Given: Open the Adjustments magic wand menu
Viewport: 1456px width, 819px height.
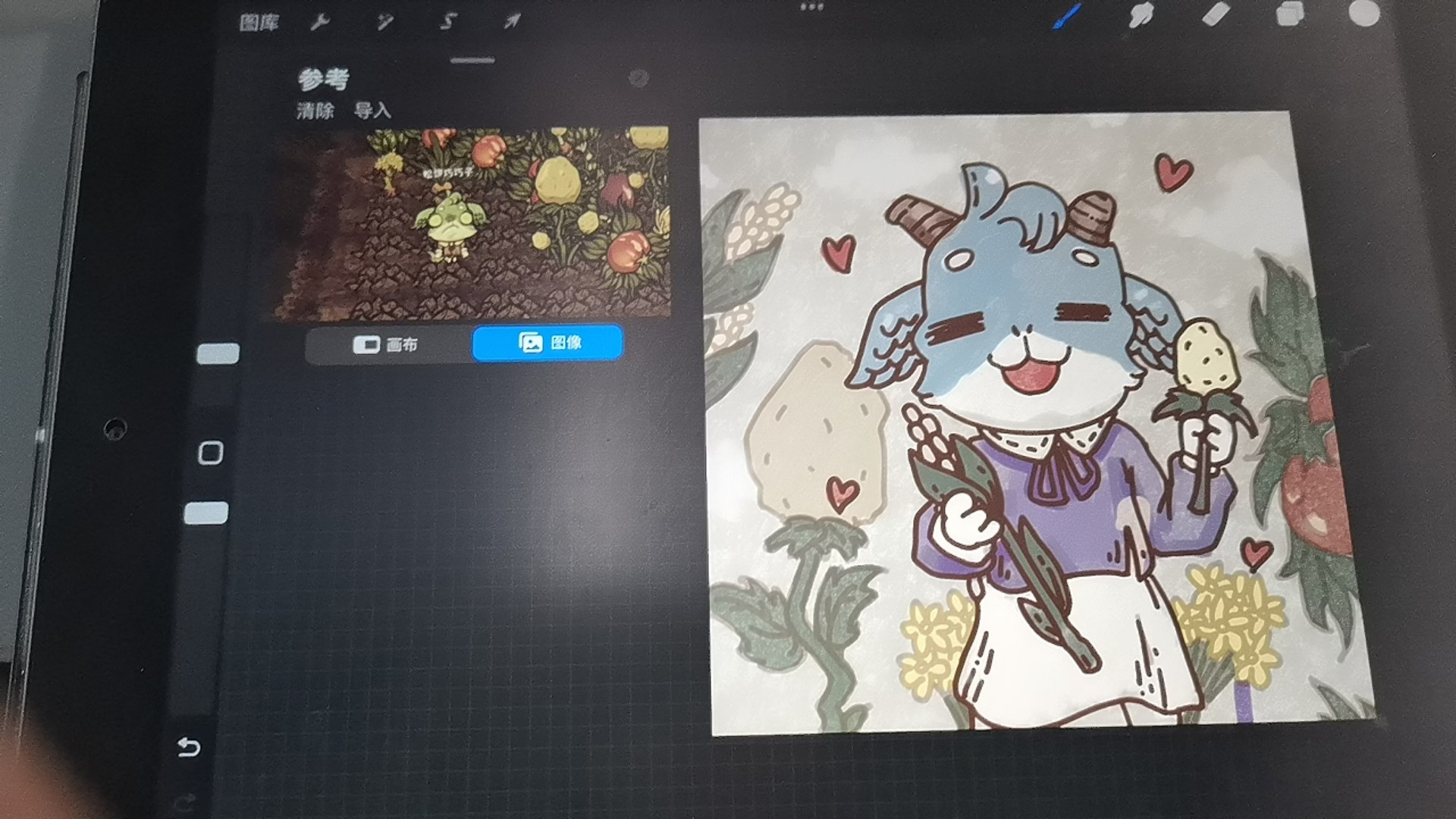Looking at the screenshot, I should point(385,22).
